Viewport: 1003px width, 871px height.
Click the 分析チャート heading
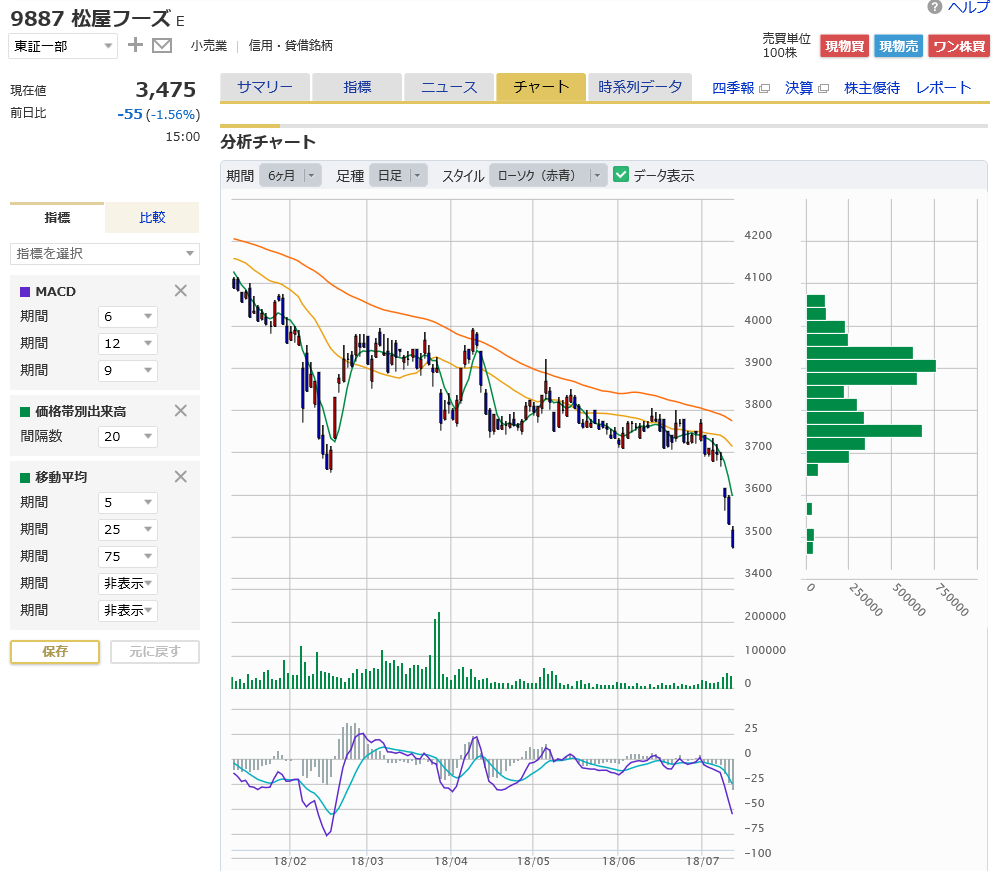tap(268, 141)
